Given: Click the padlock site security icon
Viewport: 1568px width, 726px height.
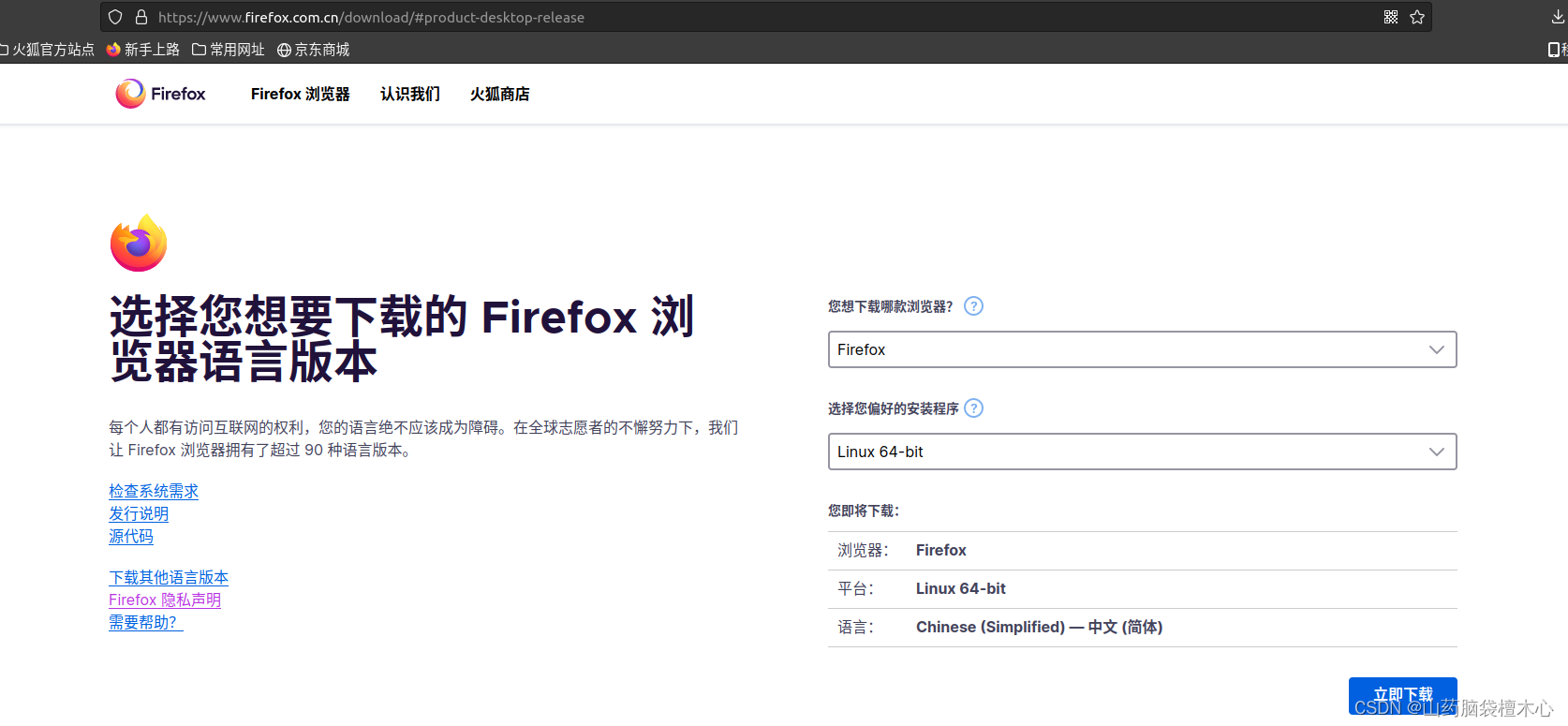Looking at the screenshot, I should tap(141, 17).
